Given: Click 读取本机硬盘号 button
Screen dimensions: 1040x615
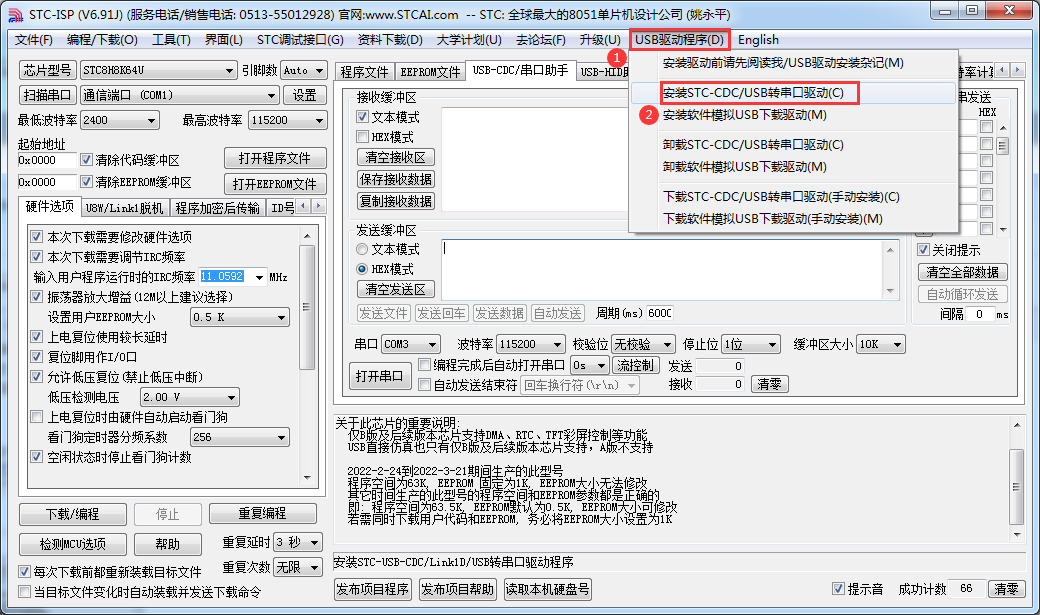Looking at the screenshot, I should pyautogui.click(x=547, y=589).
